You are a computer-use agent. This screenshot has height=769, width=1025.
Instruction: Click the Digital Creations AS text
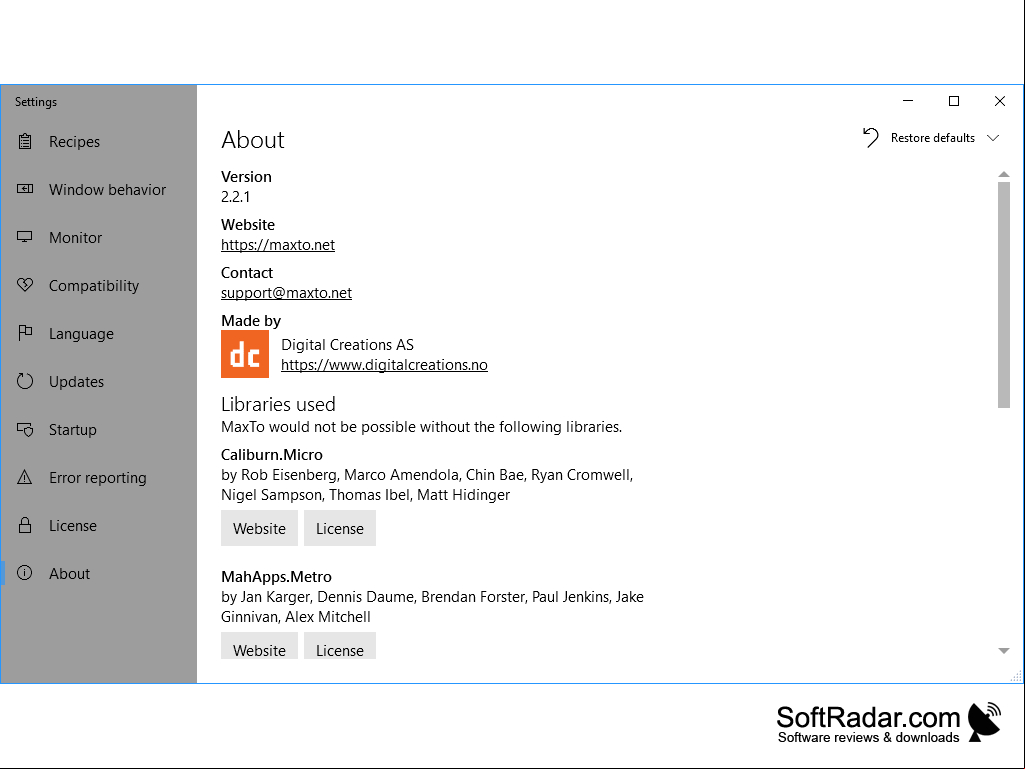click(347, 345)
